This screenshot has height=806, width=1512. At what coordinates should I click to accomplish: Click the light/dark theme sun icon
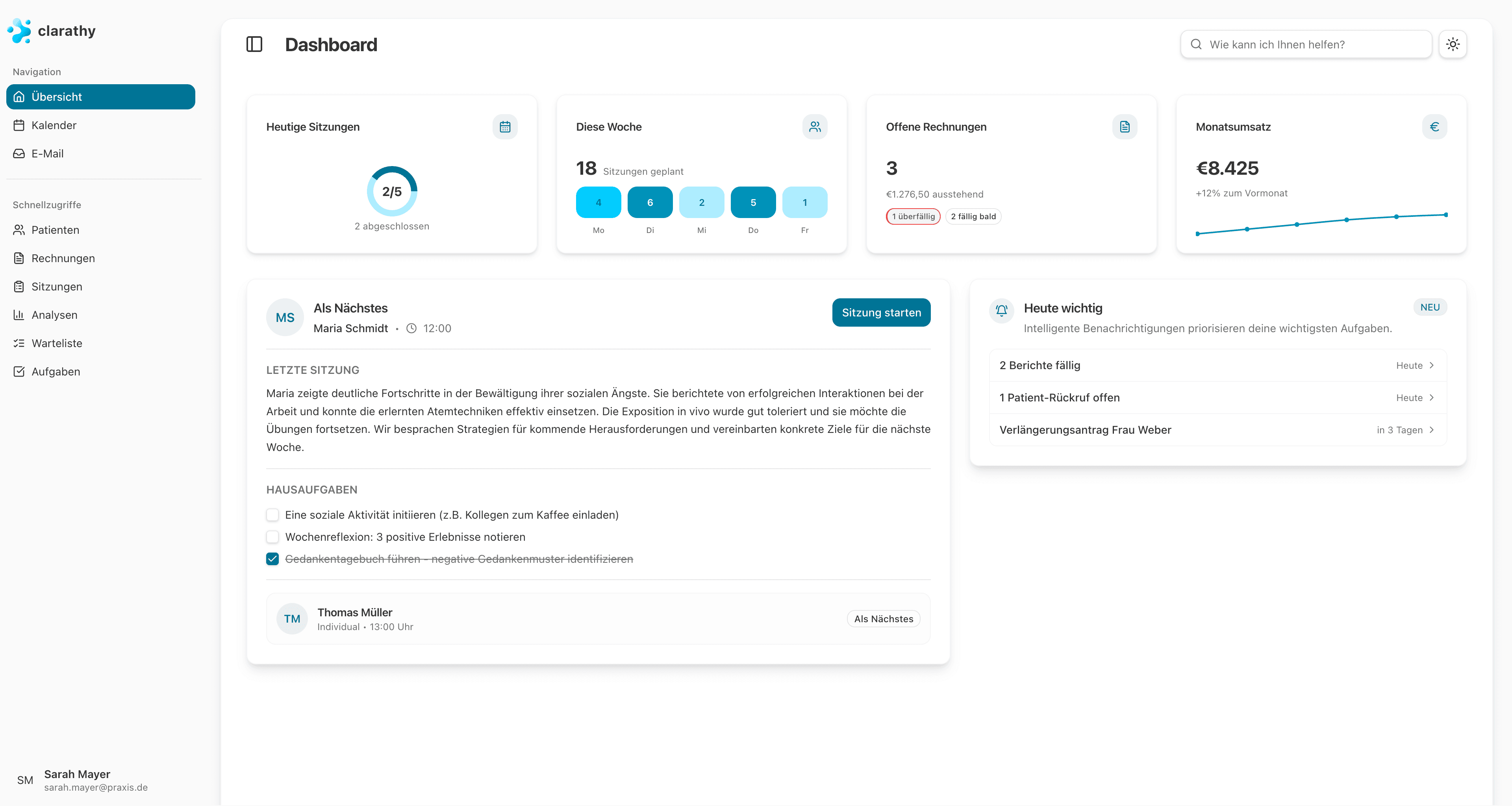[x=1453, y=44]
